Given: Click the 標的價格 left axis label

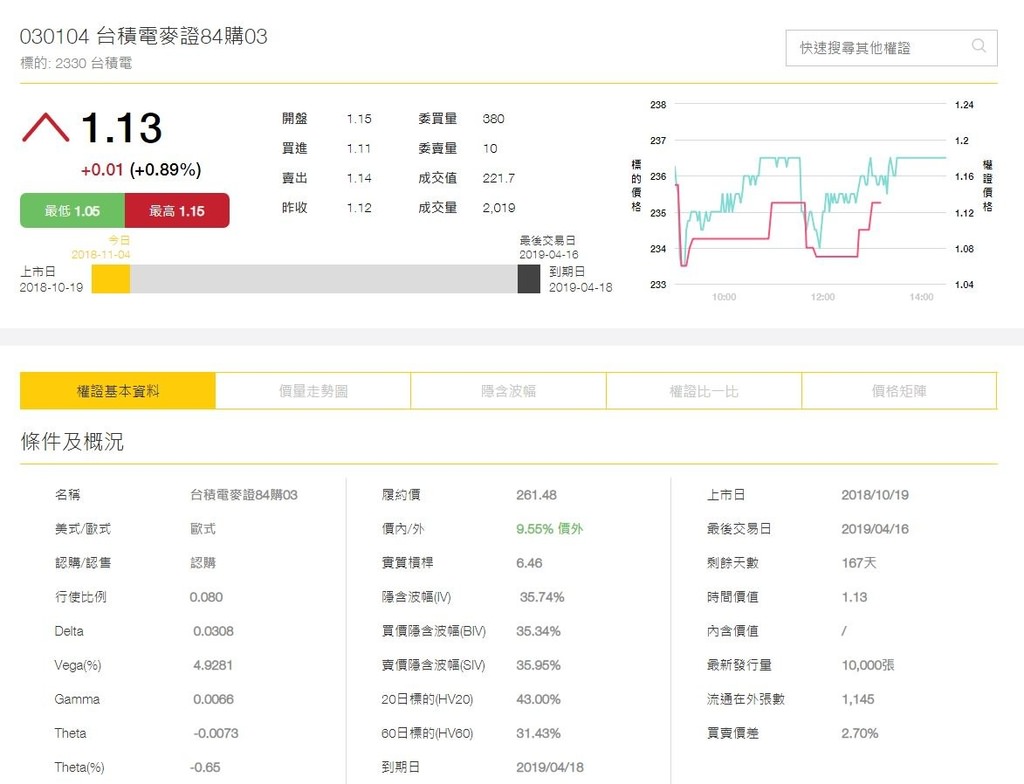Looking at the screenshot, I should click(x=636, y=186).
